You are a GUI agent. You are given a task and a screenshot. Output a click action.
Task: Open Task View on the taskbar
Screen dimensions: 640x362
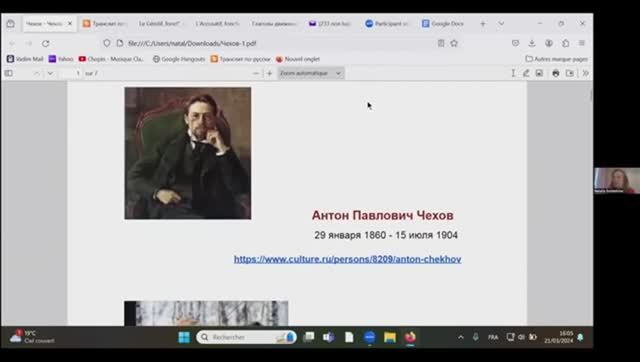[309, 337]
